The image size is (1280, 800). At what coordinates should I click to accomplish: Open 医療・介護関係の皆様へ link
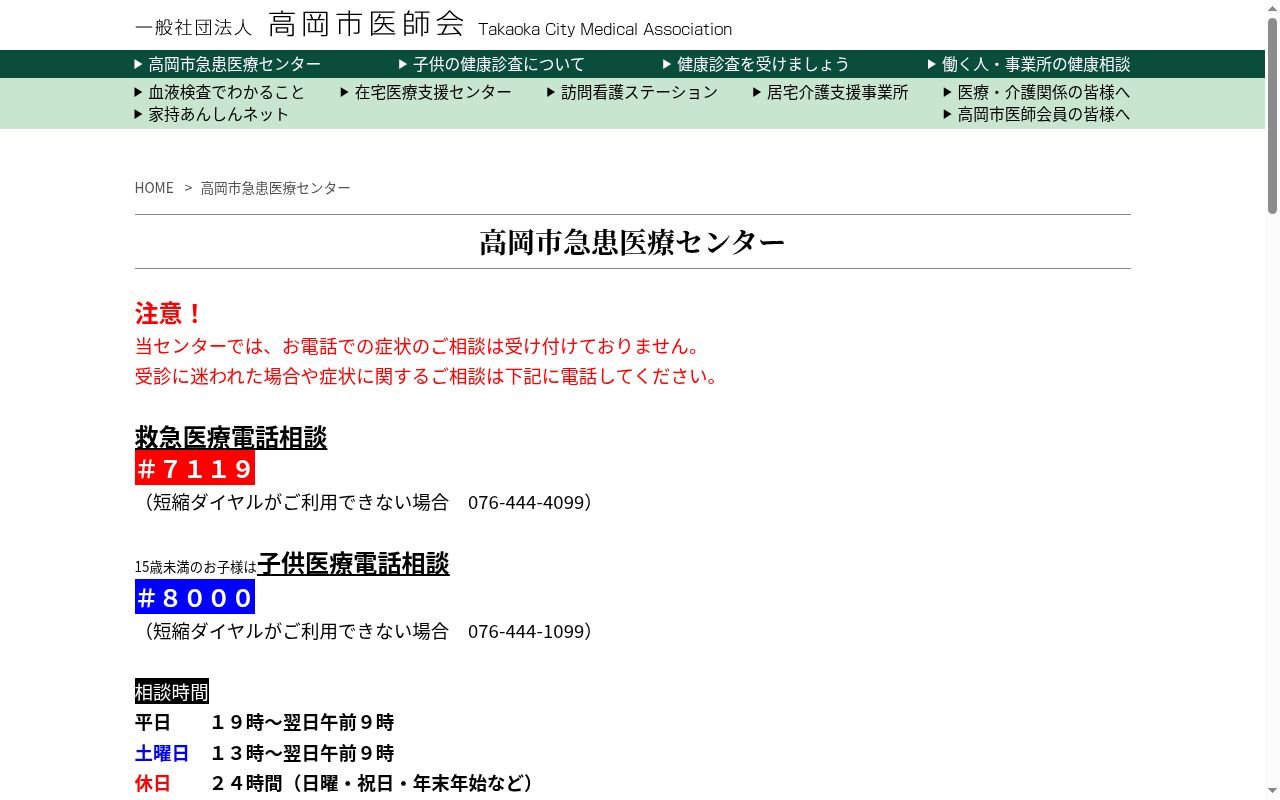1037,92
